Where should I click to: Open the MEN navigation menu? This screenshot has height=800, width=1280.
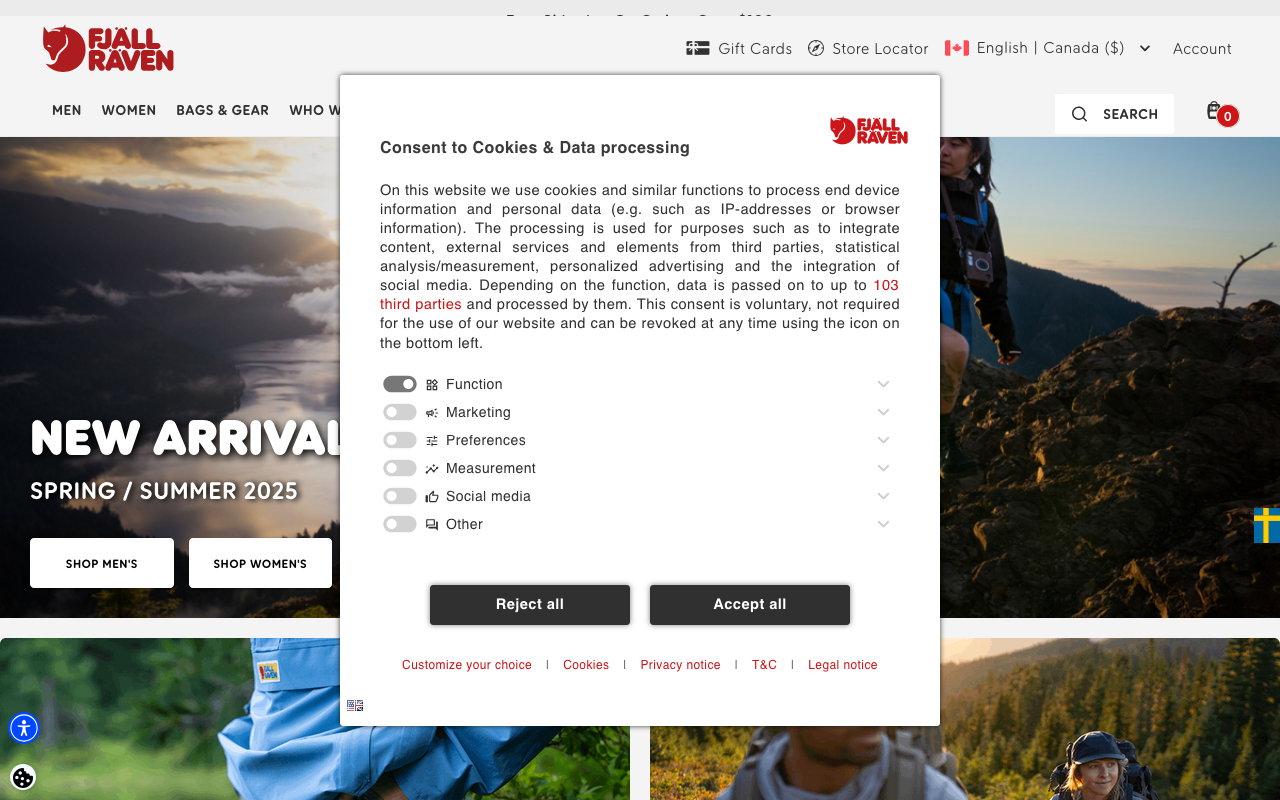click(67, 110)
